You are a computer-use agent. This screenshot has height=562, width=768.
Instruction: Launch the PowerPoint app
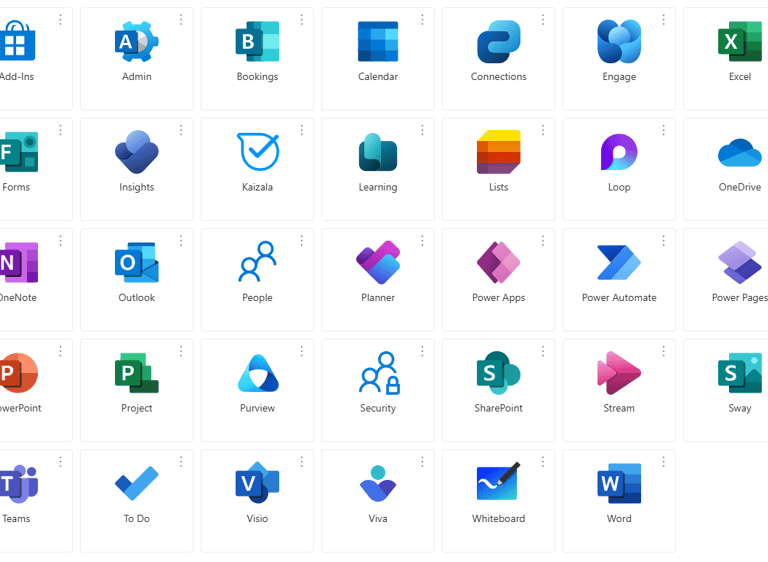[18, 373]
